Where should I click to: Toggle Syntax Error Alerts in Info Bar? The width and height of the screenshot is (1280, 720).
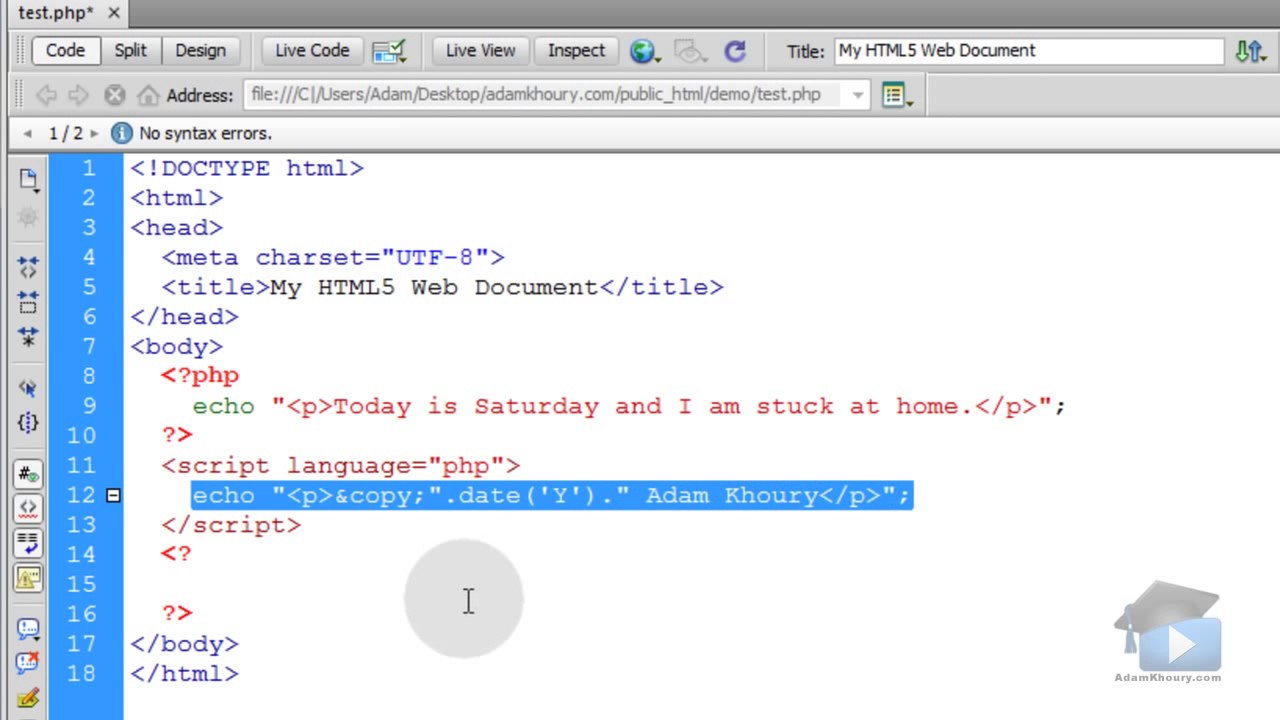click(x=28, y=577)
